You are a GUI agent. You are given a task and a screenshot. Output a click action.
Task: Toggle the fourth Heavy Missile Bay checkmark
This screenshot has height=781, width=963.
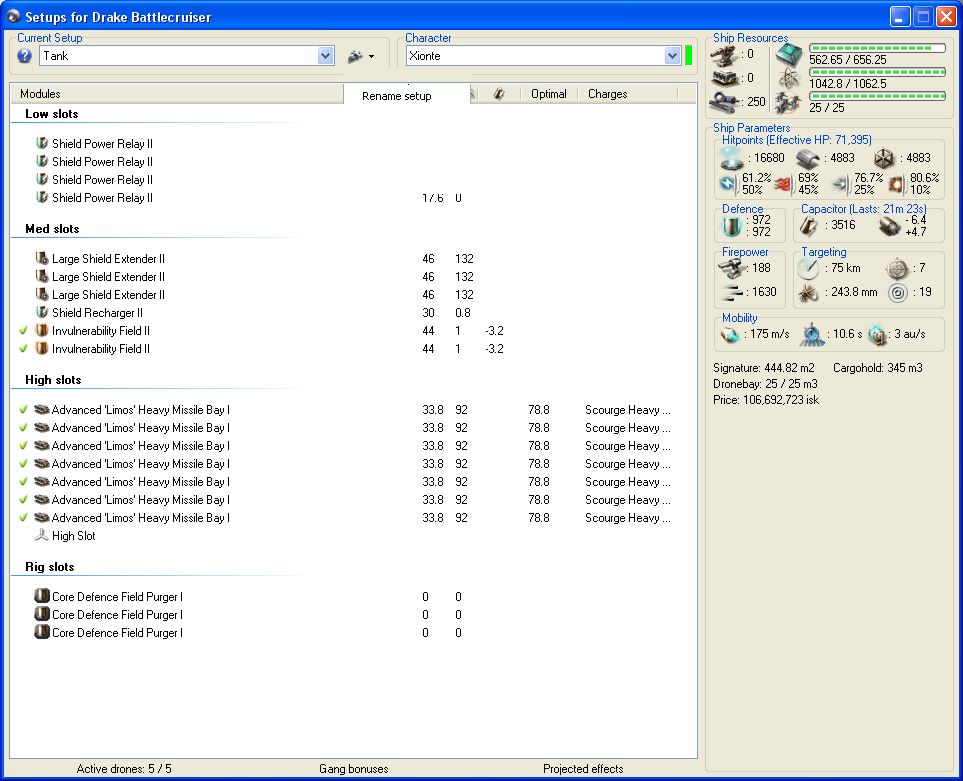coord(23,464)
